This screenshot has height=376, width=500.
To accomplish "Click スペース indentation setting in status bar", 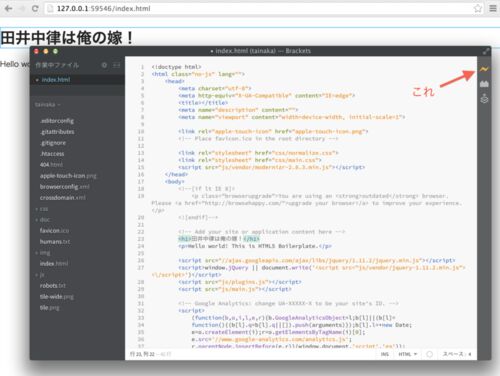I will pyautogui.click(x=457, y=354).
